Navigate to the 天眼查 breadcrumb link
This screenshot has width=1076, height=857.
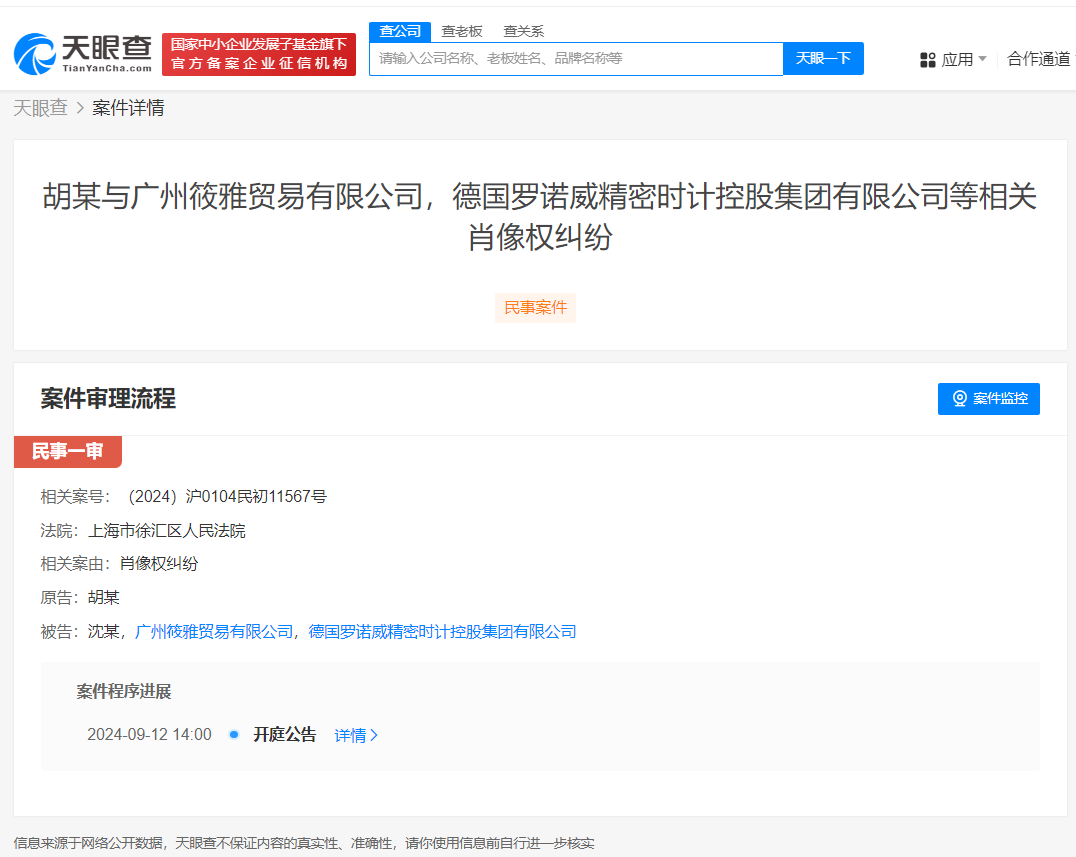pyautogui.click(x=40, y=107)
